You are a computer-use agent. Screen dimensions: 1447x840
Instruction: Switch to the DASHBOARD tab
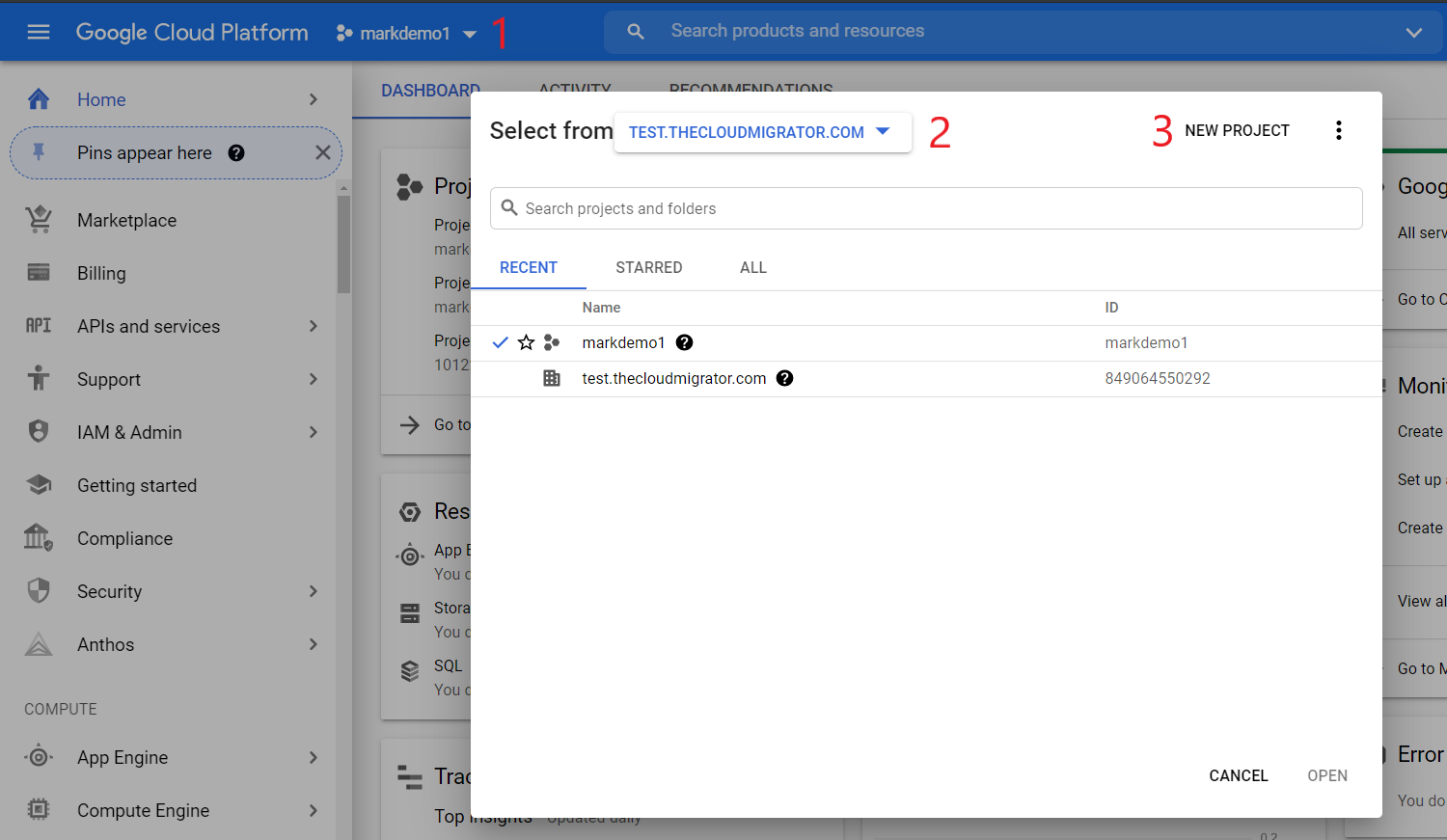coord(430,91)
